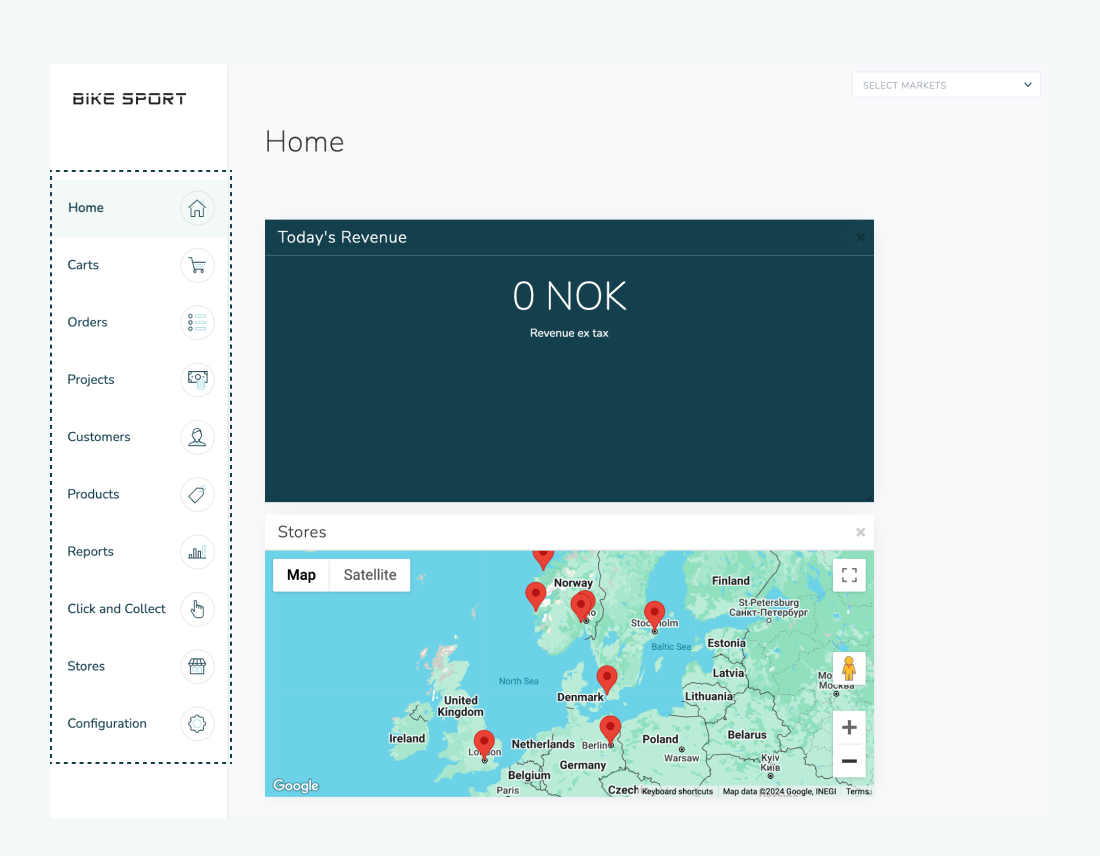Image resolution: width=1100 pixels, height=856 pixels.
Task: Hide the Stores widget
Action: point(860,532)
